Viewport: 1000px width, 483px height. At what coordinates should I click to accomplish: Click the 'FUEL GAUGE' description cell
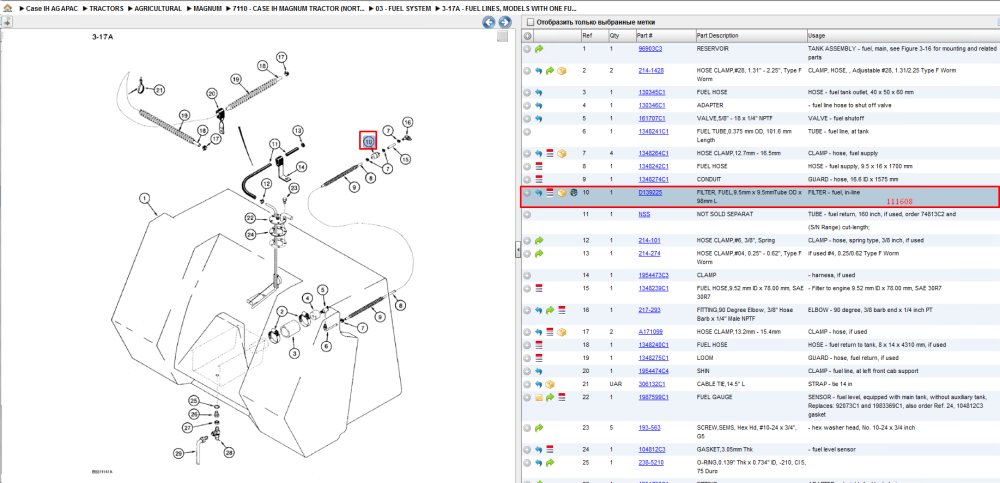tap(715, 397)
